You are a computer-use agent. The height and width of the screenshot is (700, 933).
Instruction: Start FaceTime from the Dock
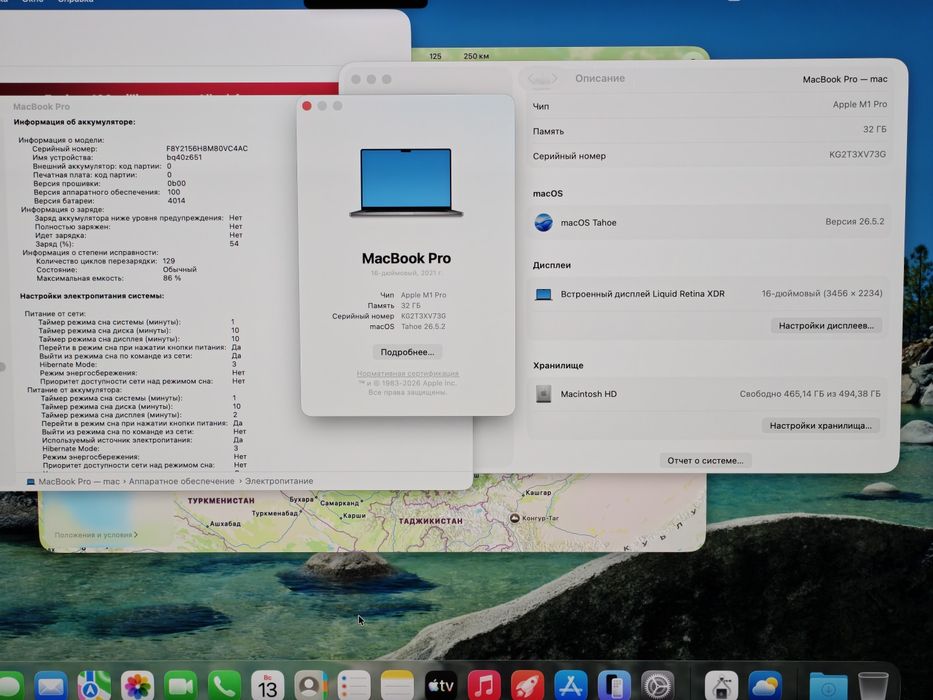click(181, 686)
